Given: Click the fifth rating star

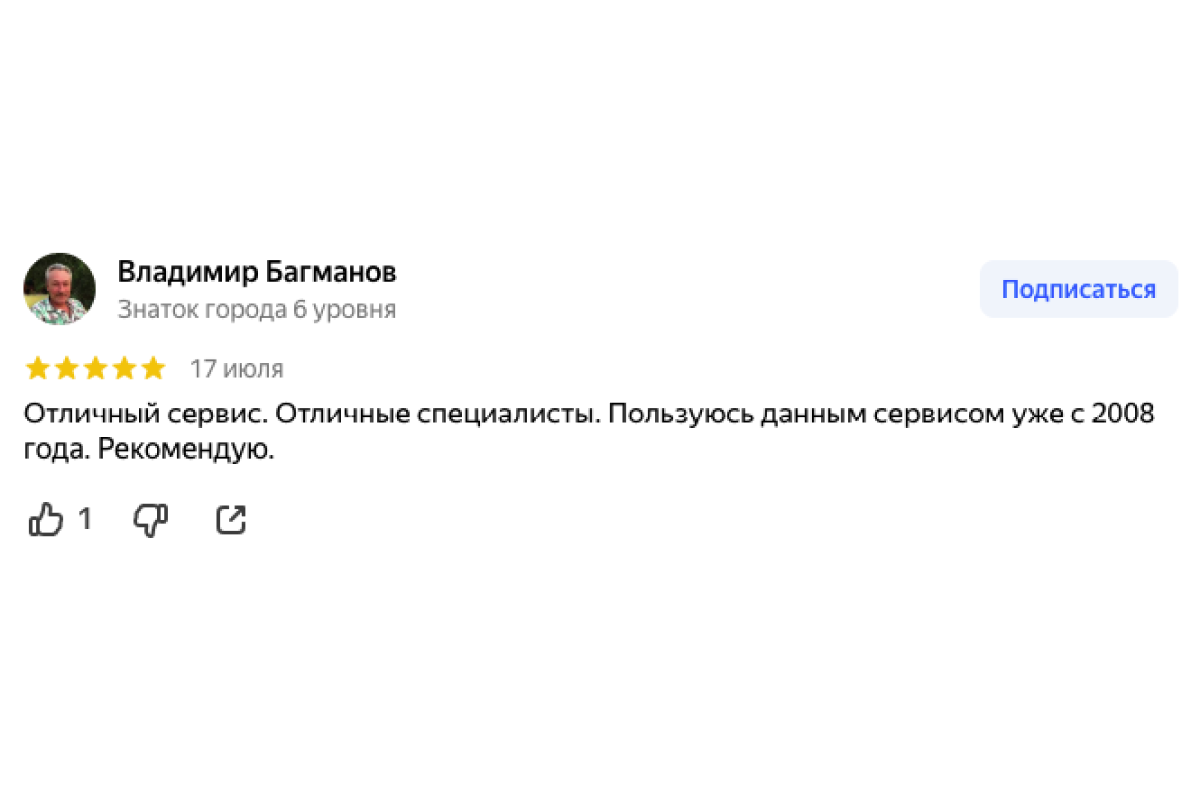Looking at the screenshot, I should coord(153,369).
